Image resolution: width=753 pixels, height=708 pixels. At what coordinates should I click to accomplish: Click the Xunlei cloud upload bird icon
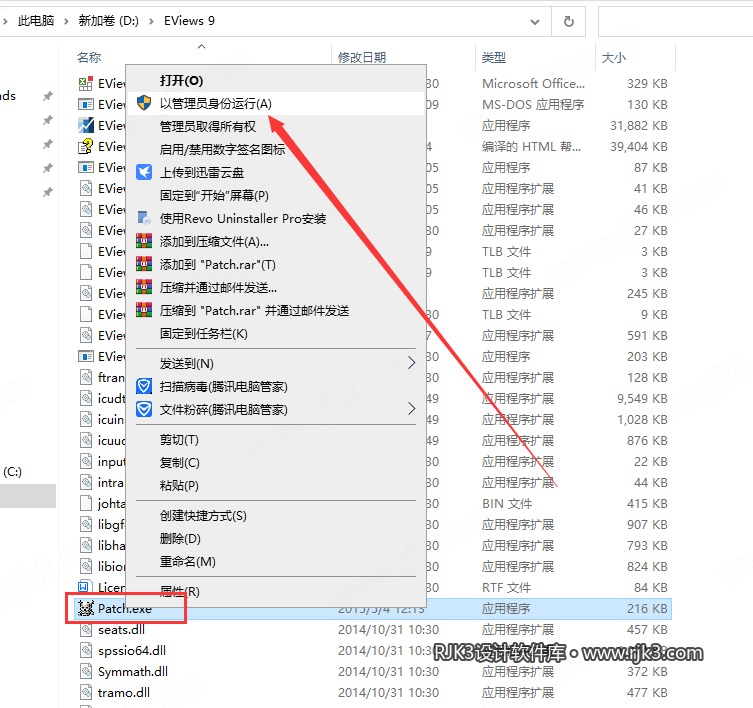[x=144, y=172]
